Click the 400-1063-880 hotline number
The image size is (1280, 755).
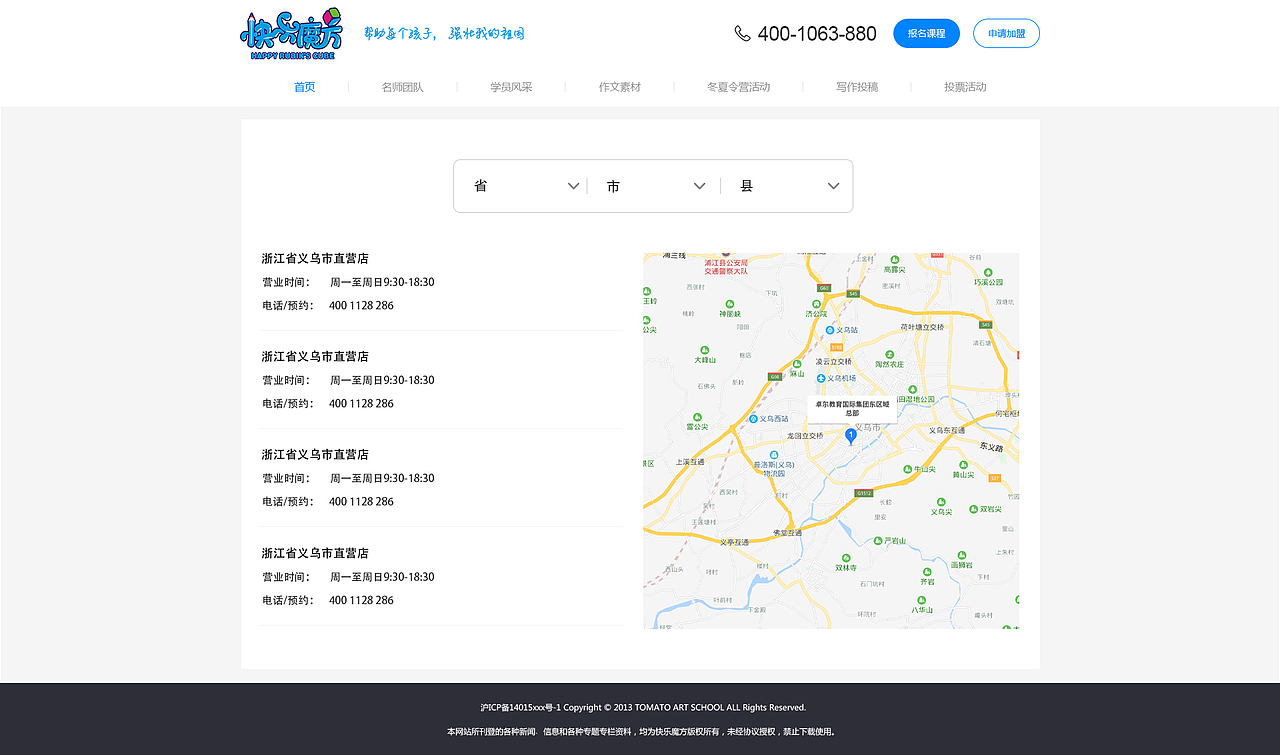click(817, 34)
